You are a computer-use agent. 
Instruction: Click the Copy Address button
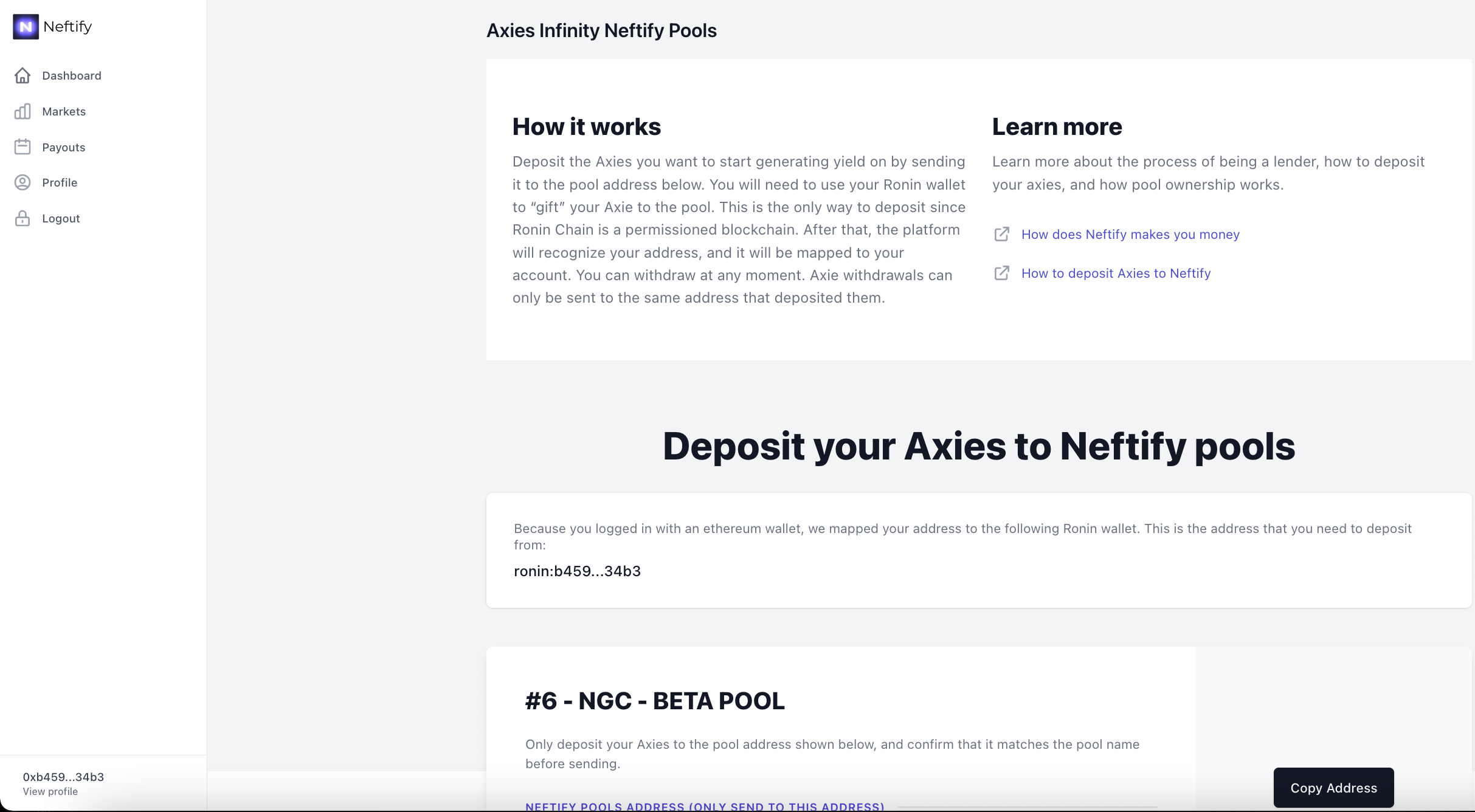pyautogui.click(x=1333, y=788)
